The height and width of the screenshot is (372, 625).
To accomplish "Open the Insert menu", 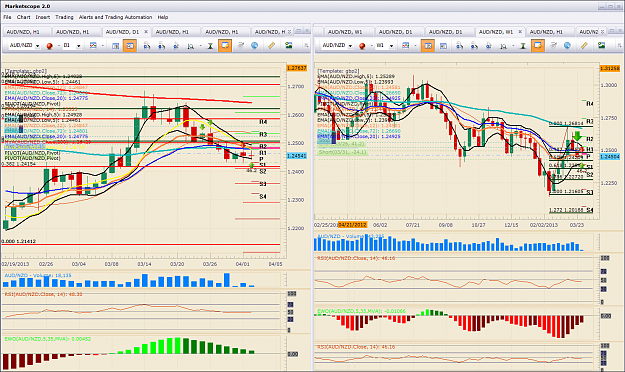I will tap(43, 17).
